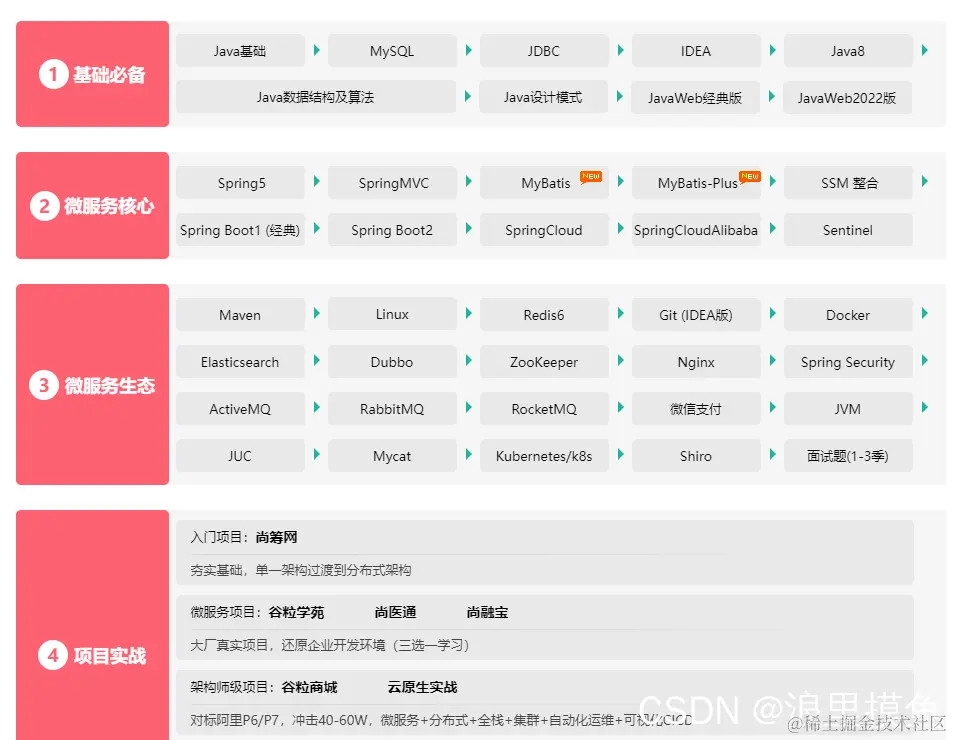Open the ActiveMQ course

tap(240, 408)
